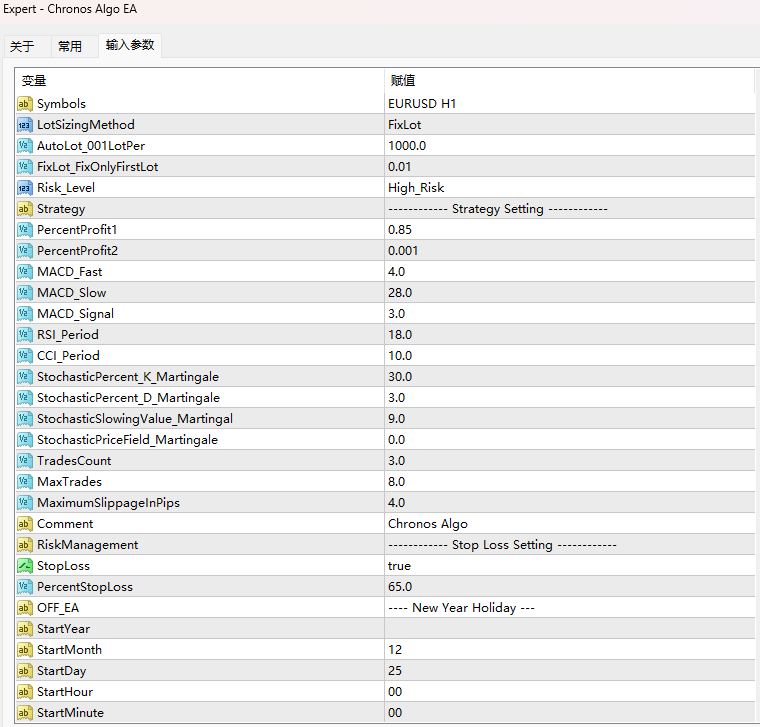Click the icon beside CCI_Period
760x727 pixels.
25,356
